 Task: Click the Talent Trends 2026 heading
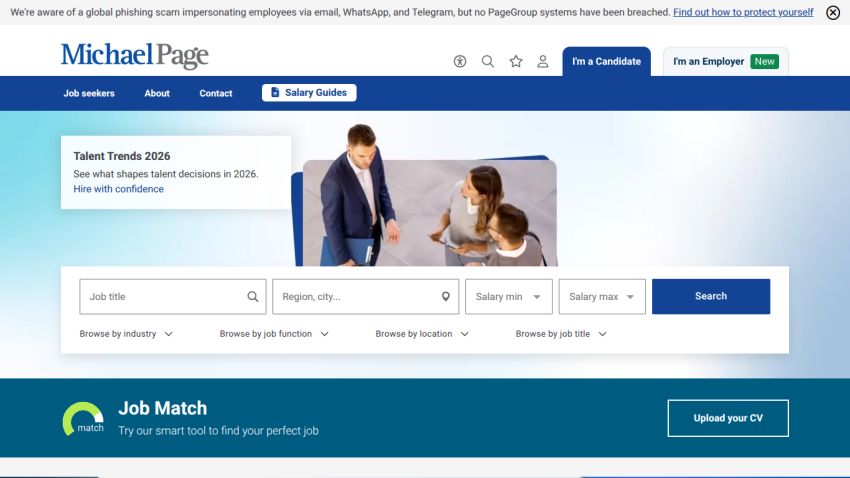pos(122,156)
